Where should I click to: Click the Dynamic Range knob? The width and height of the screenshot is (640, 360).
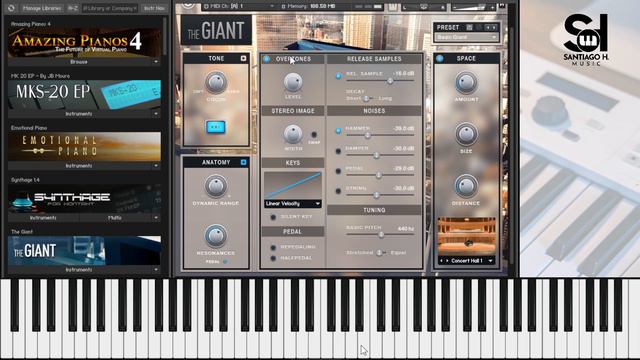point(216,186)
